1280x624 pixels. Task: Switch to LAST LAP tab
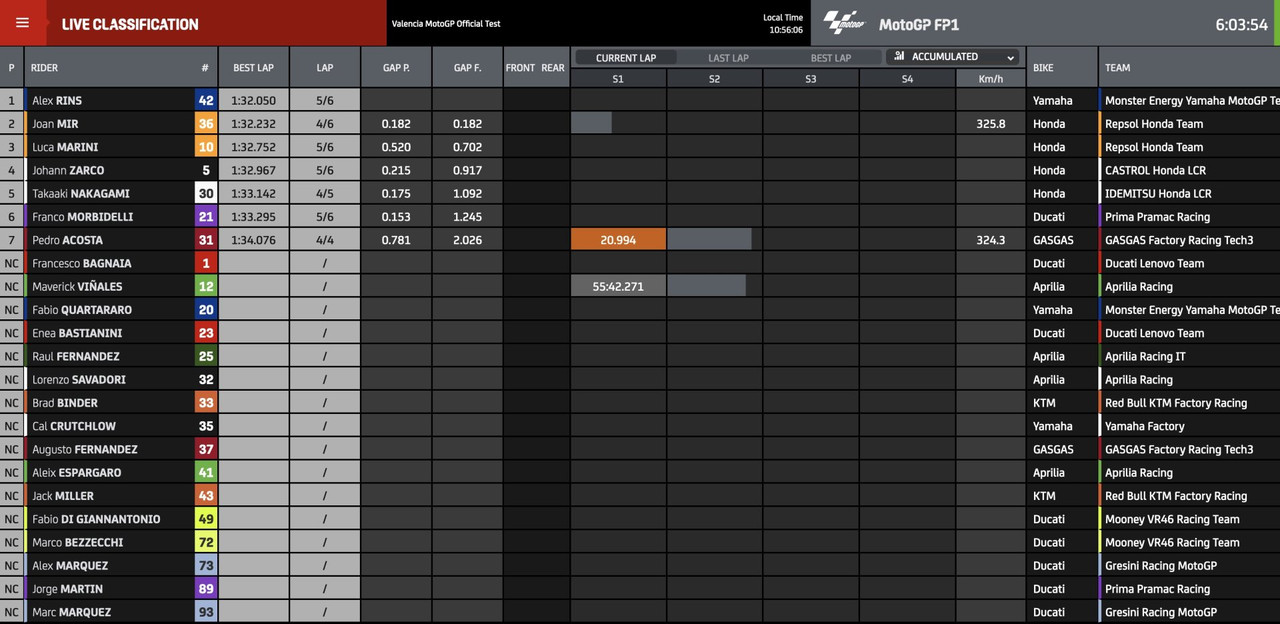click(x=728, y=58)
